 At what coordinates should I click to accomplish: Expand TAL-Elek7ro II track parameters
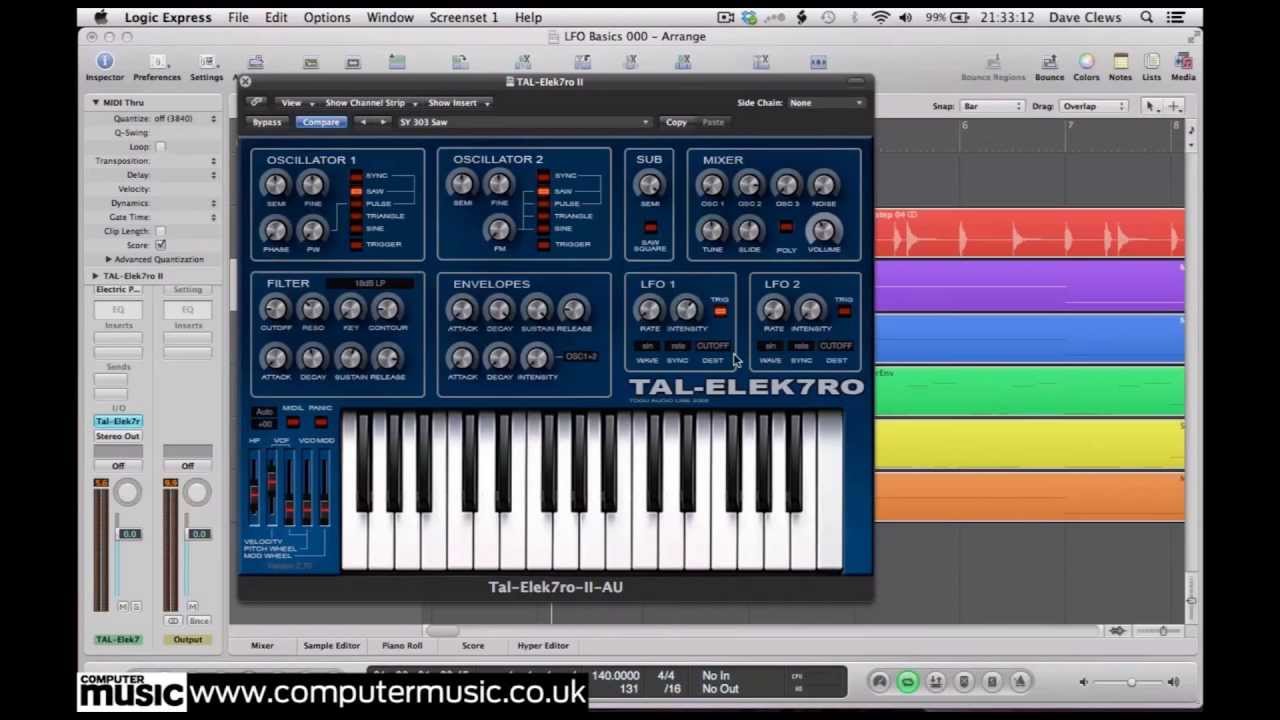point(96,276)
